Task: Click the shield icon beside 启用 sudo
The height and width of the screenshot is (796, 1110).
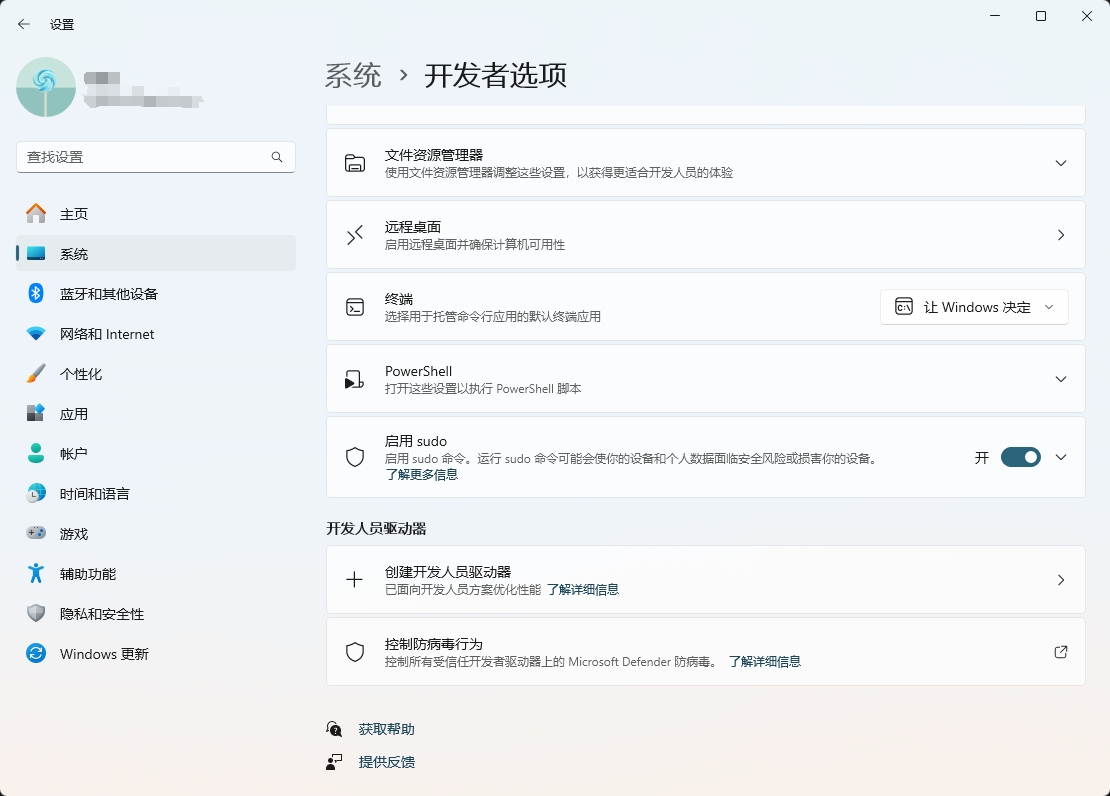Action: 355,457
